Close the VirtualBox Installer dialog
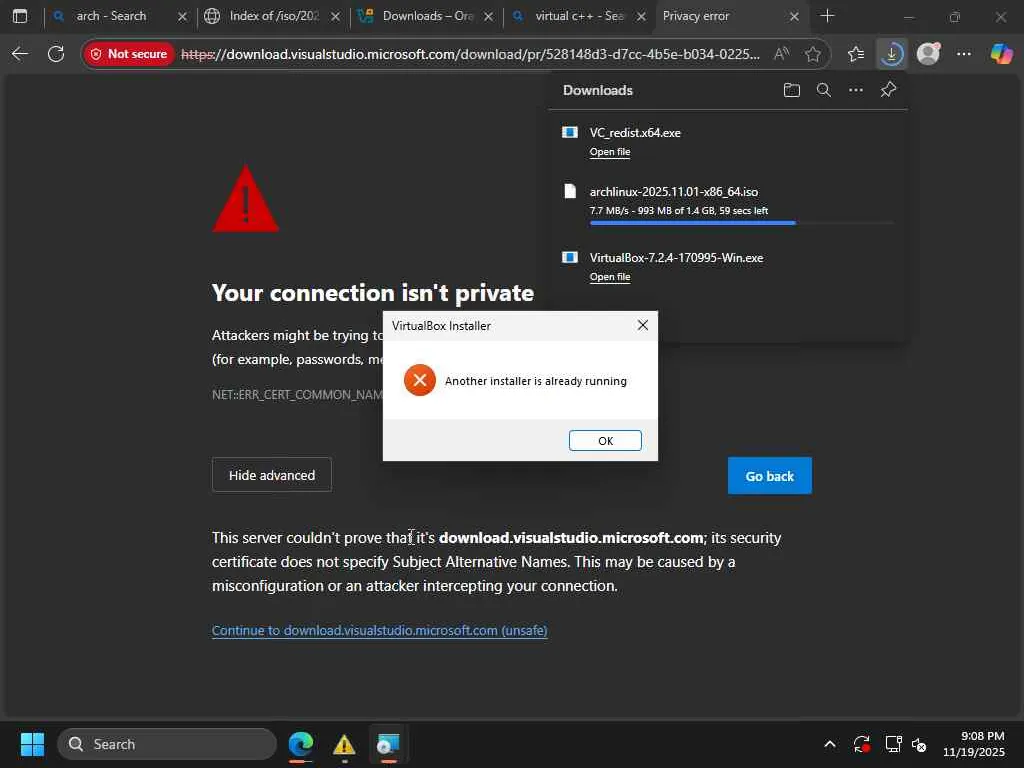 [x=643, y=325]
